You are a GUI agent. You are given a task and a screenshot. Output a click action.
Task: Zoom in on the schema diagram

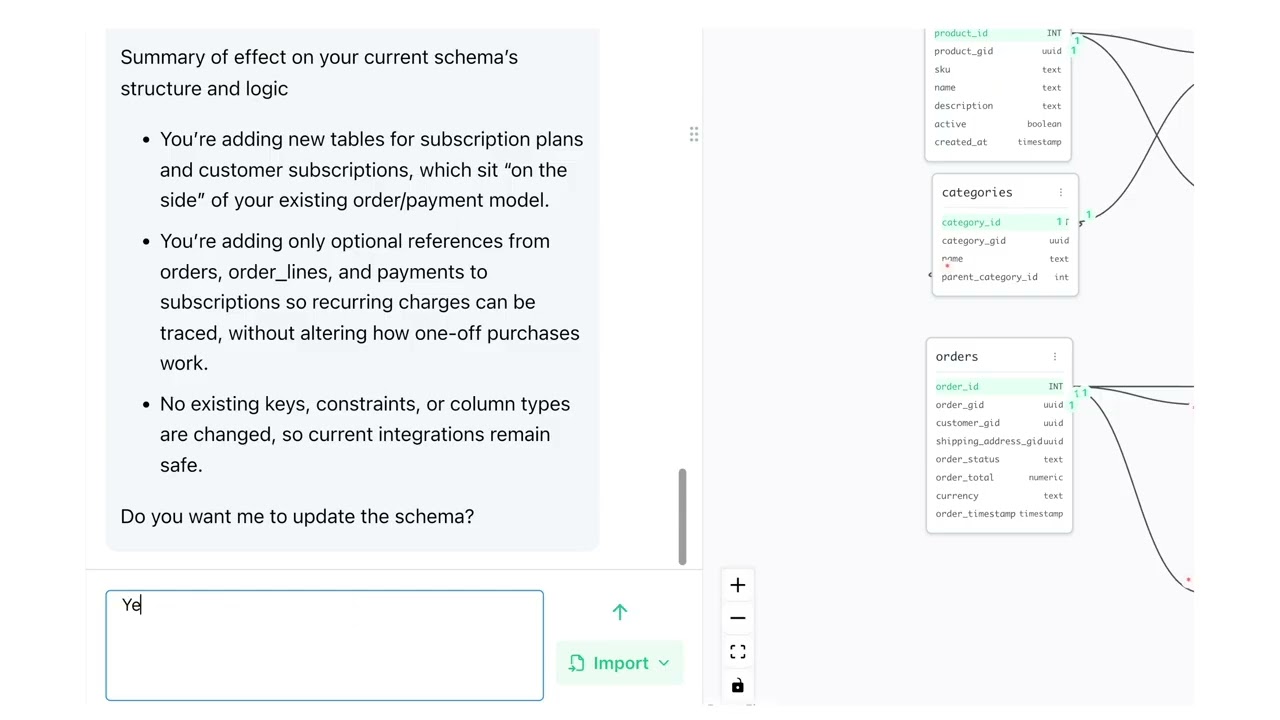(x=738, y=585)
